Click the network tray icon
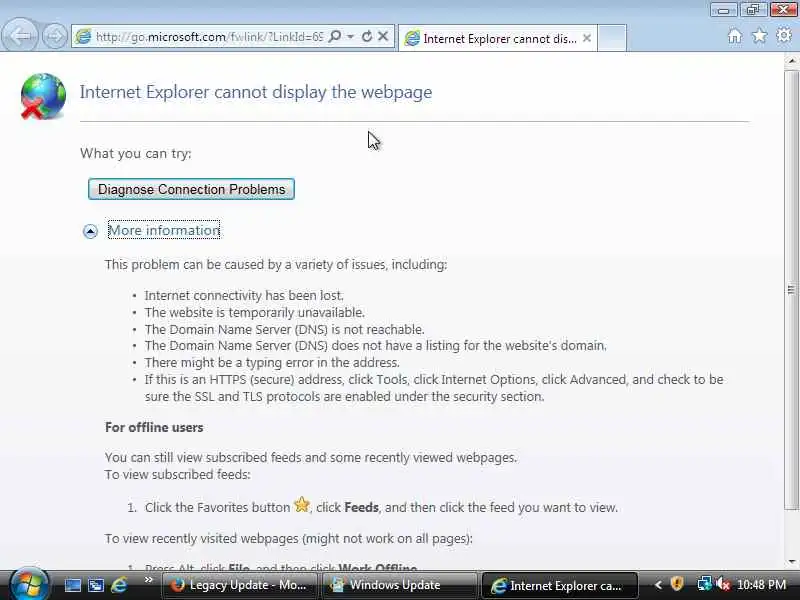 [x=704, y=584]
